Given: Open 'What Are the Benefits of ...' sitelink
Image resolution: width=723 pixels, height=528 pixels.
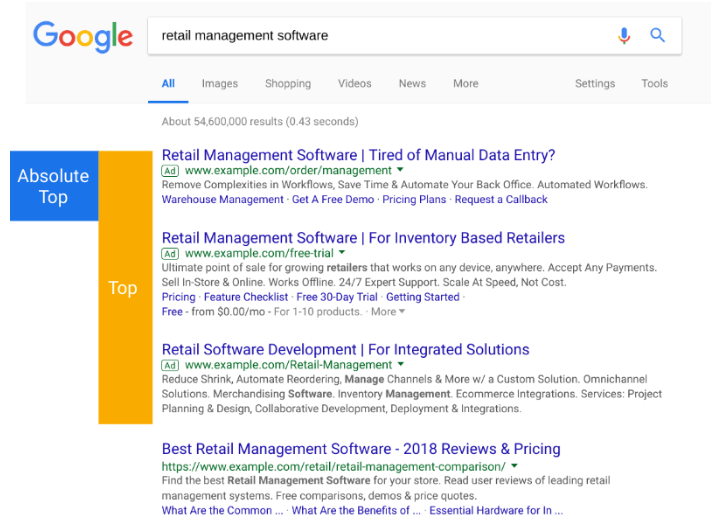Looking at the screenshot, I should coord(356,510).
